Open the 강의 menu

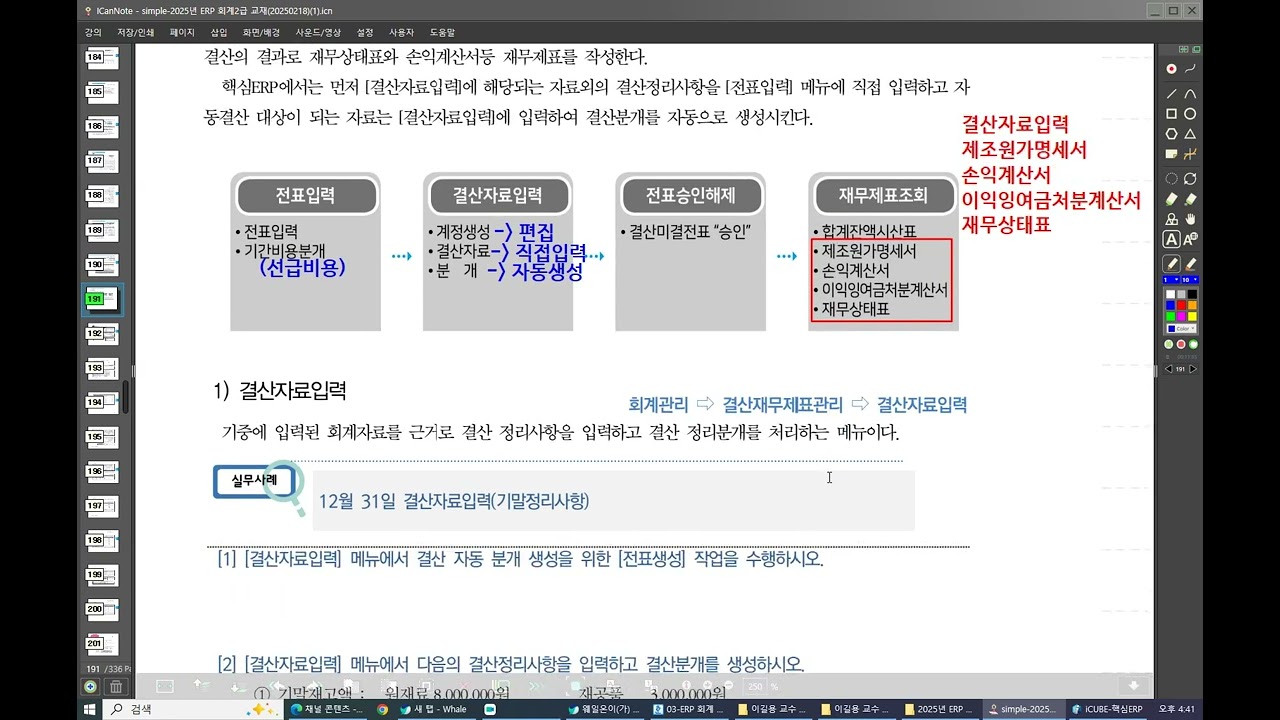point(93,32)
